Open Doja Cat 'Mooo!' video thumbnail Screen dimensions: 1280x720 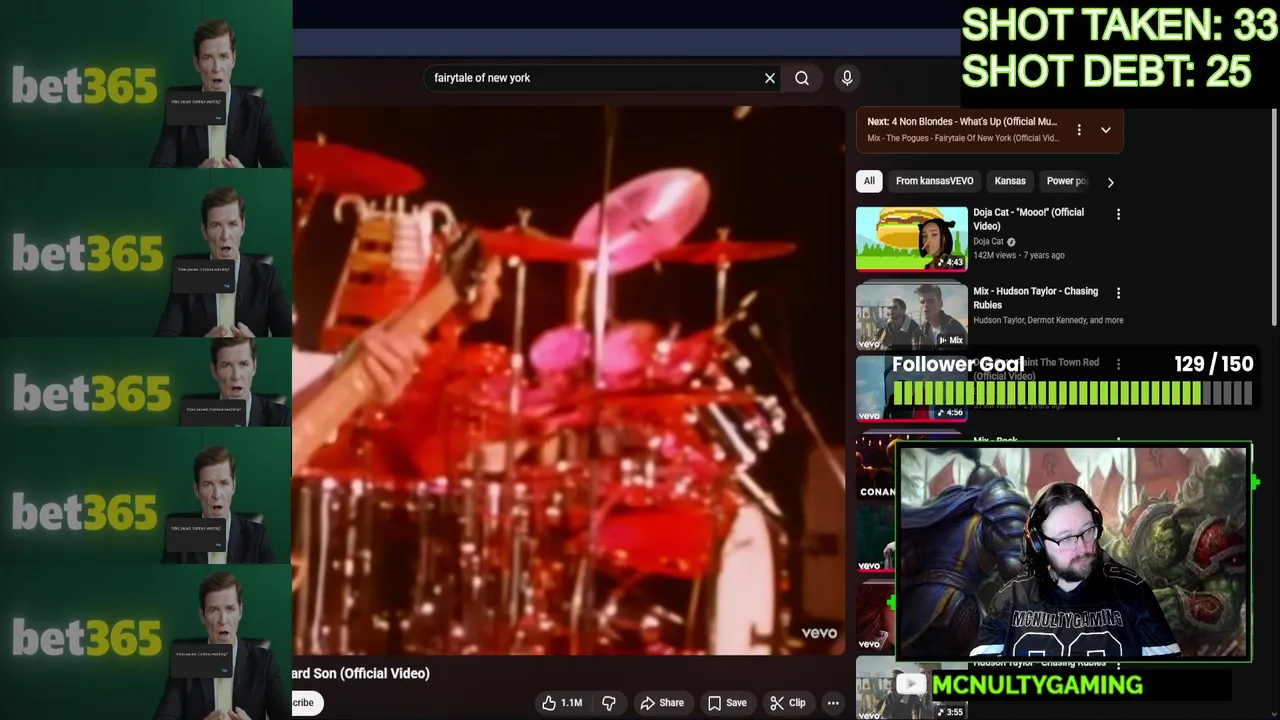point(911,239)
